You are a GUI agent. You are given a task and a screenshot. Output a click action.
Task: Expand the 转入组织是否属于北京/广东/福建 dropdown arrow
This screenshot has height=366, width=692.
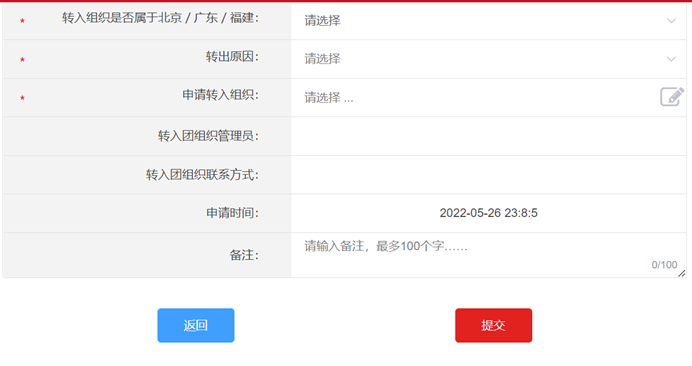click(671, 21)
